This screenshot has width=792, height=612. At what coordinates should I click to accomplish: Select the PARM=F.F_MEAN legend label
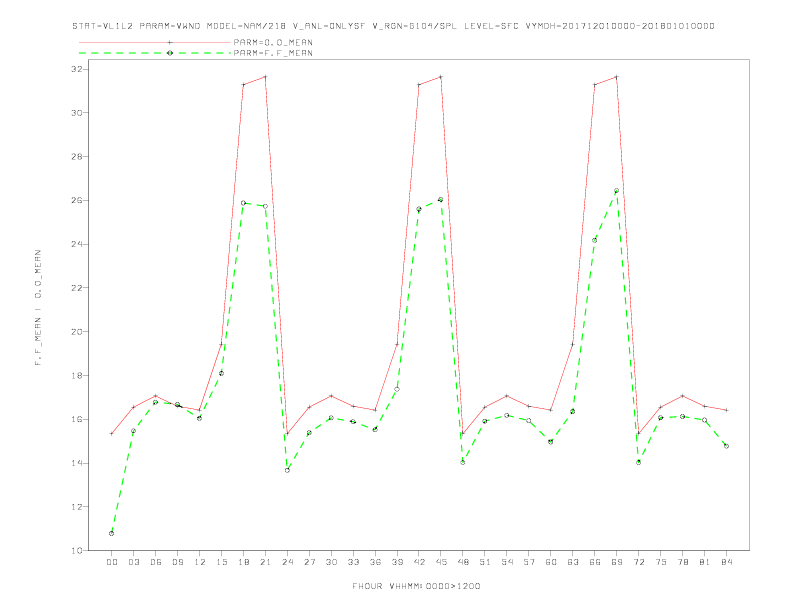273,53
